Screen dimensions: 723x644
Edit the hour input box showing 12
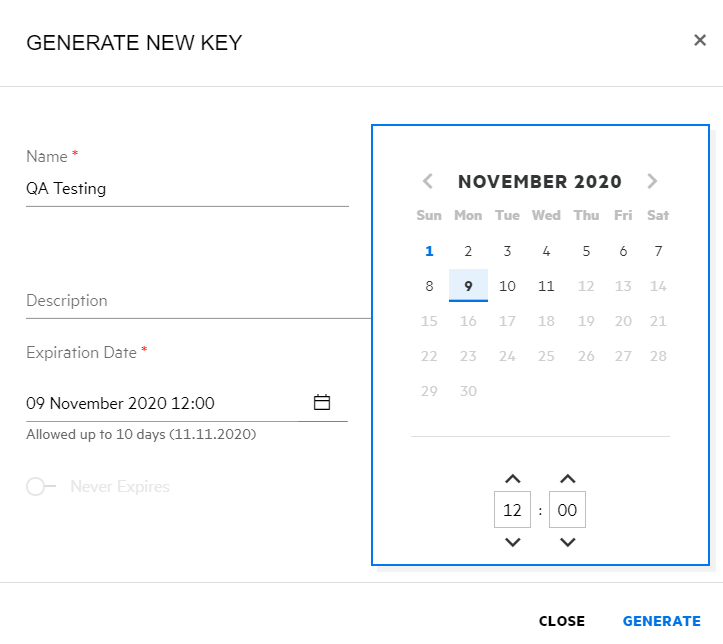[x=513, y=510]
